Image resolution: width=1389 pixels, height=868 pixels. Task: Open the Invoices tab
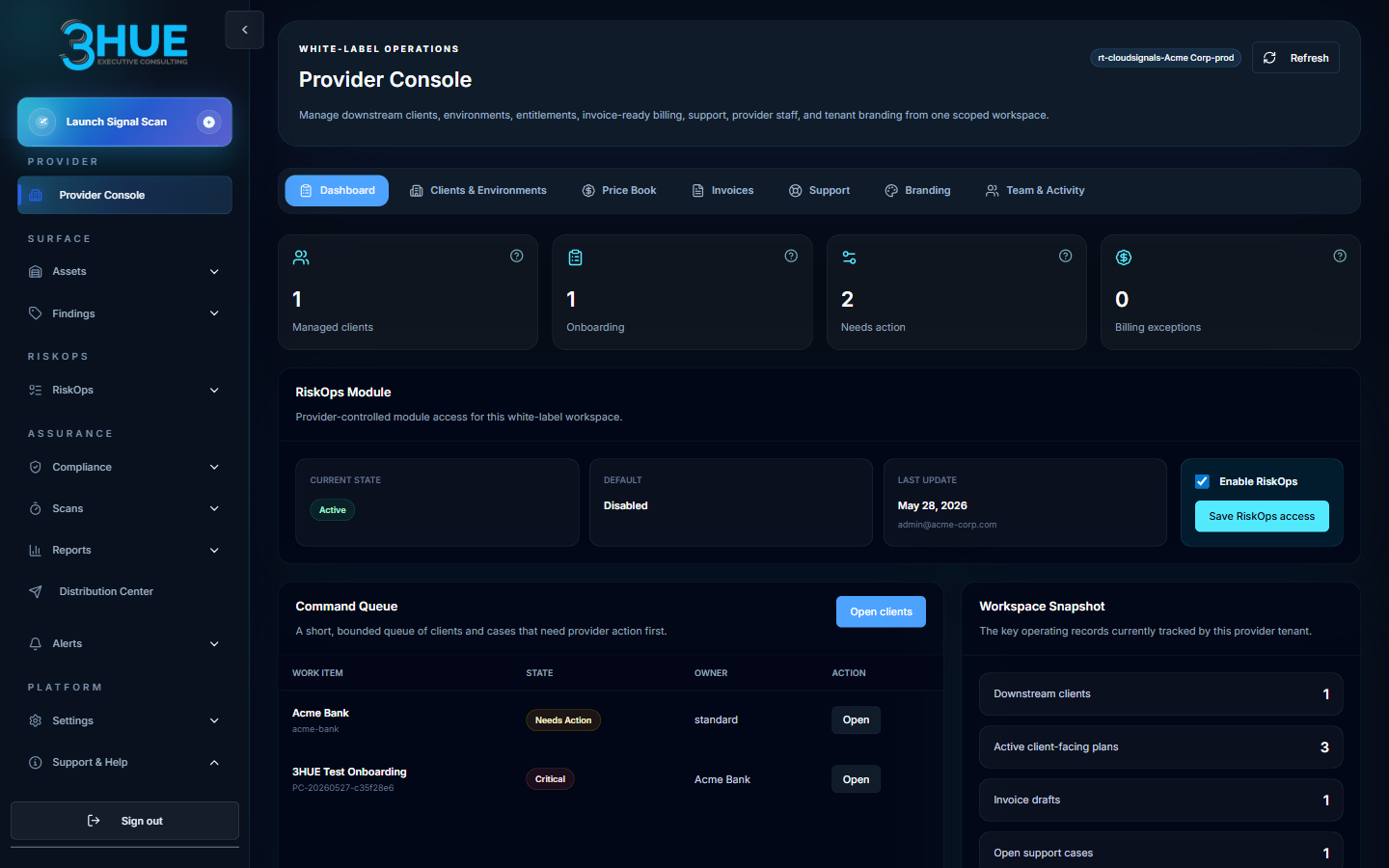tap(722, 191)
